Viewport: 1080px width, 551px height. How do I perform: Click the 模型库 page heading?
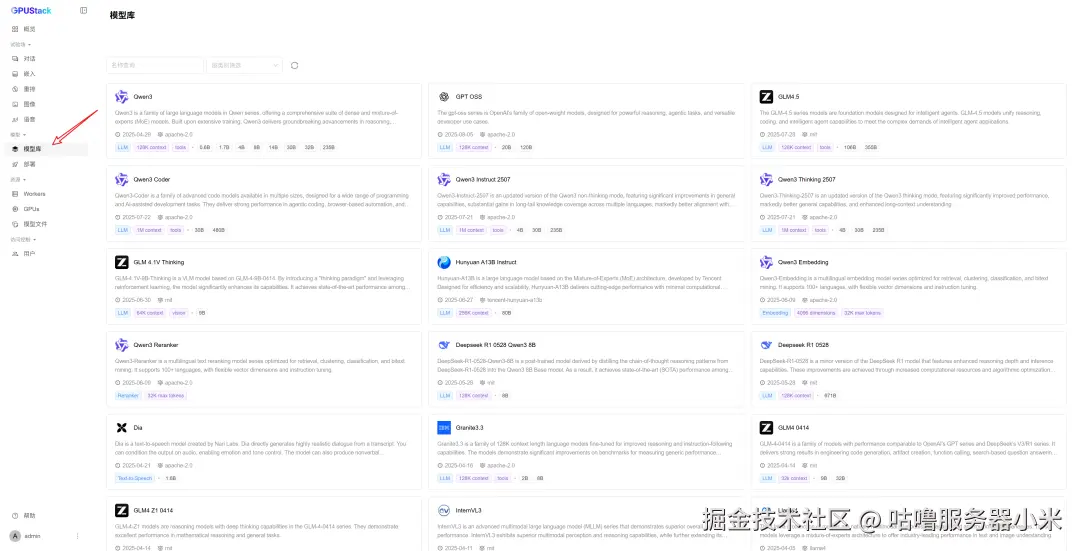click(122, 15)
